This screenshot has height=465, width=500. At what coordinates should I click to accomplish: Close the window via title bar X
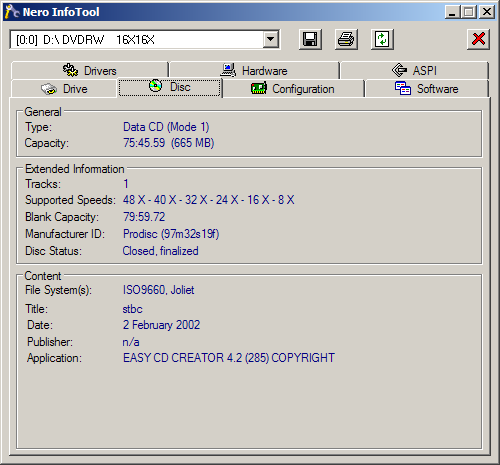487,12
